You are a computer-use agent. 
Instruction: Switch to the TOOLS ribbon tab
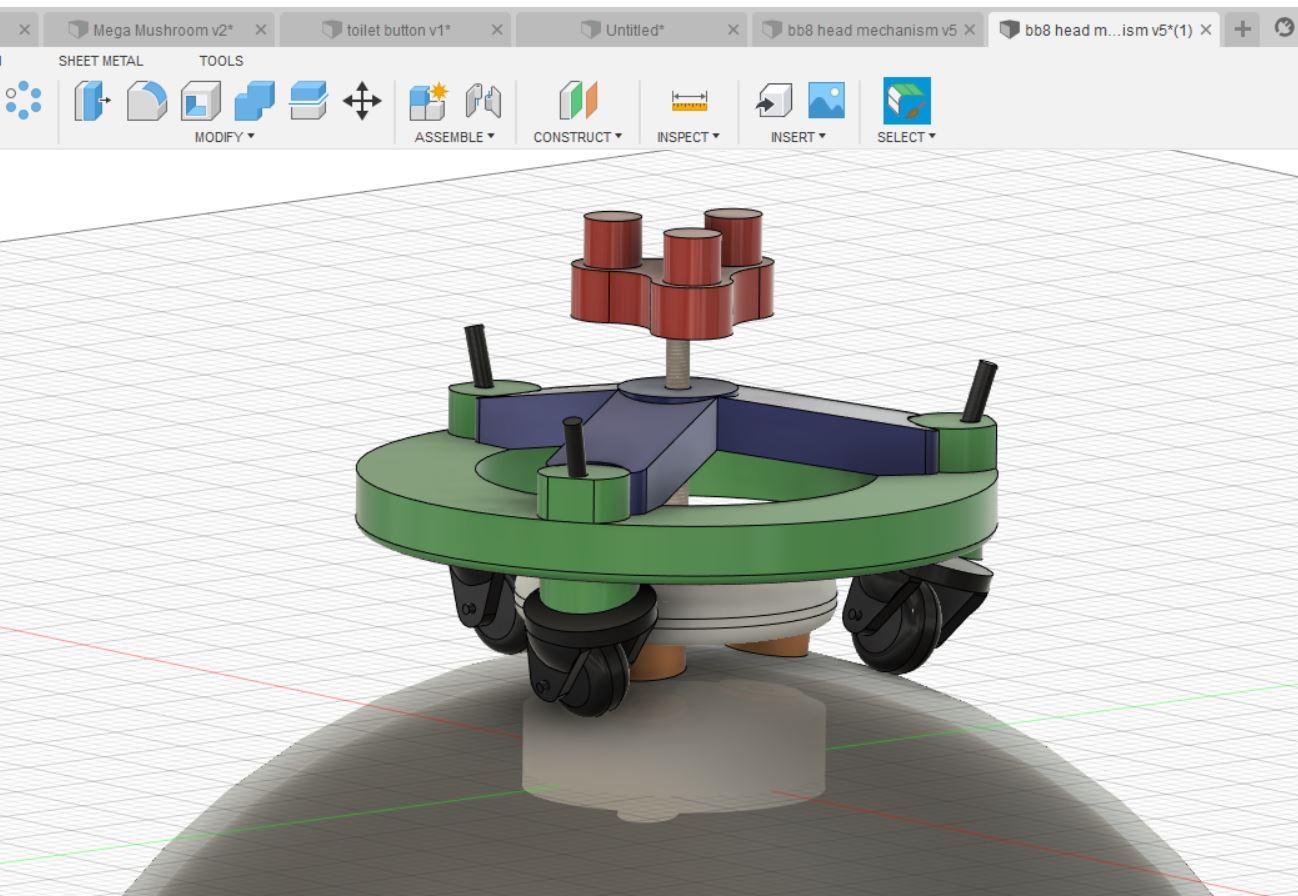click(221, 61)
